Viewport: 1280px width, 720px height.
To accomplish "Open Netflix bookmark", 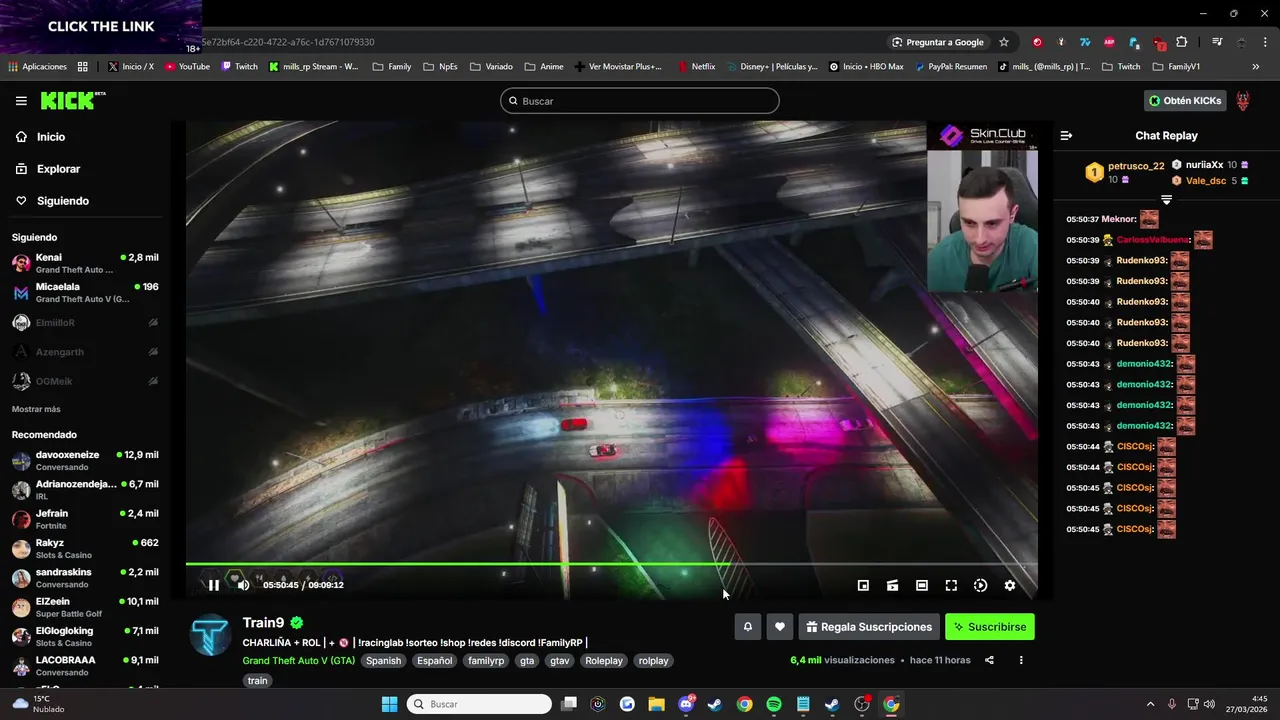I will coord(697,67).
